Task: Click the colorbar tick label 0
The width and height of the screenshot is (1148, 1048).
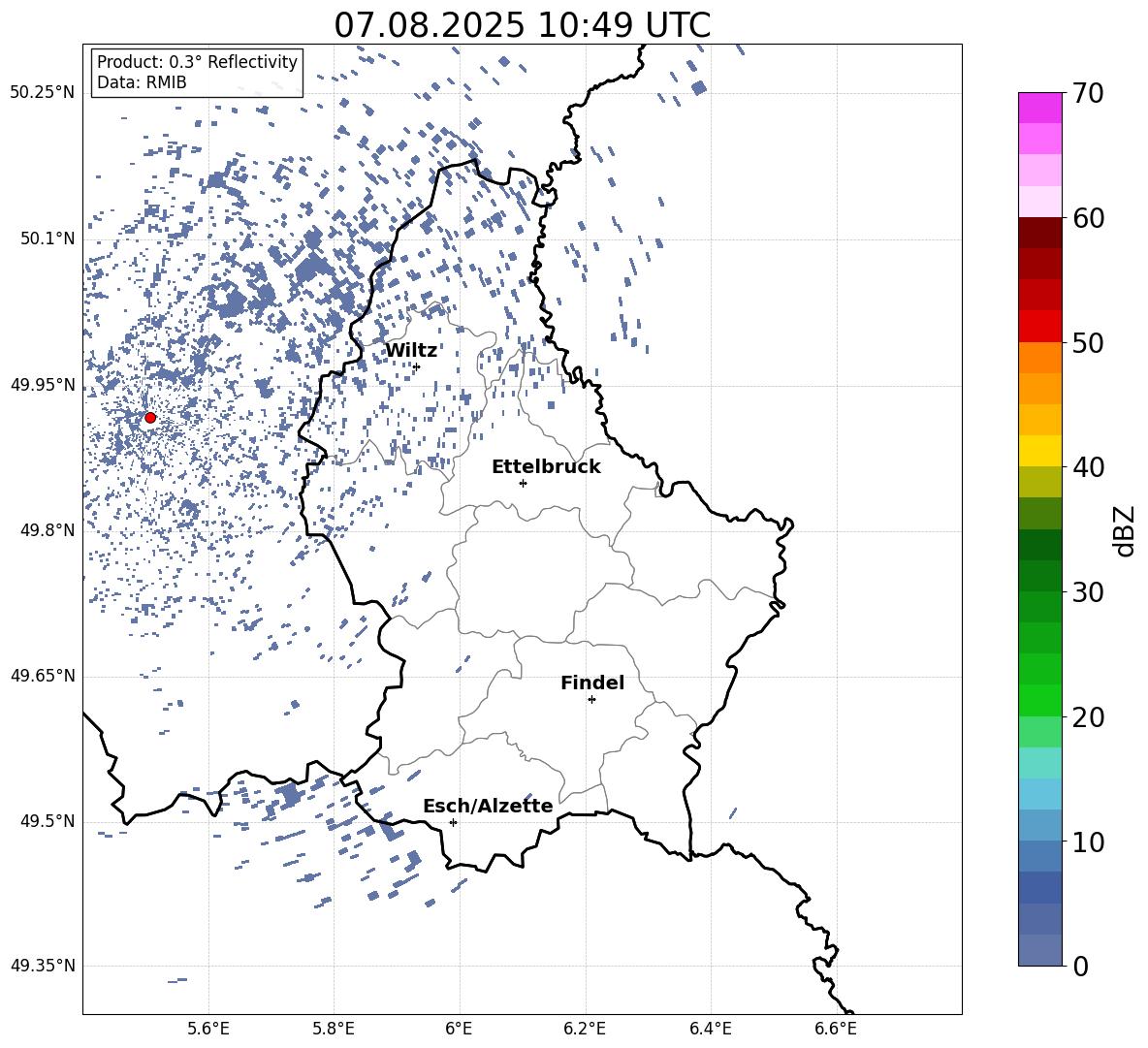Action: [x=1080, y=967]
